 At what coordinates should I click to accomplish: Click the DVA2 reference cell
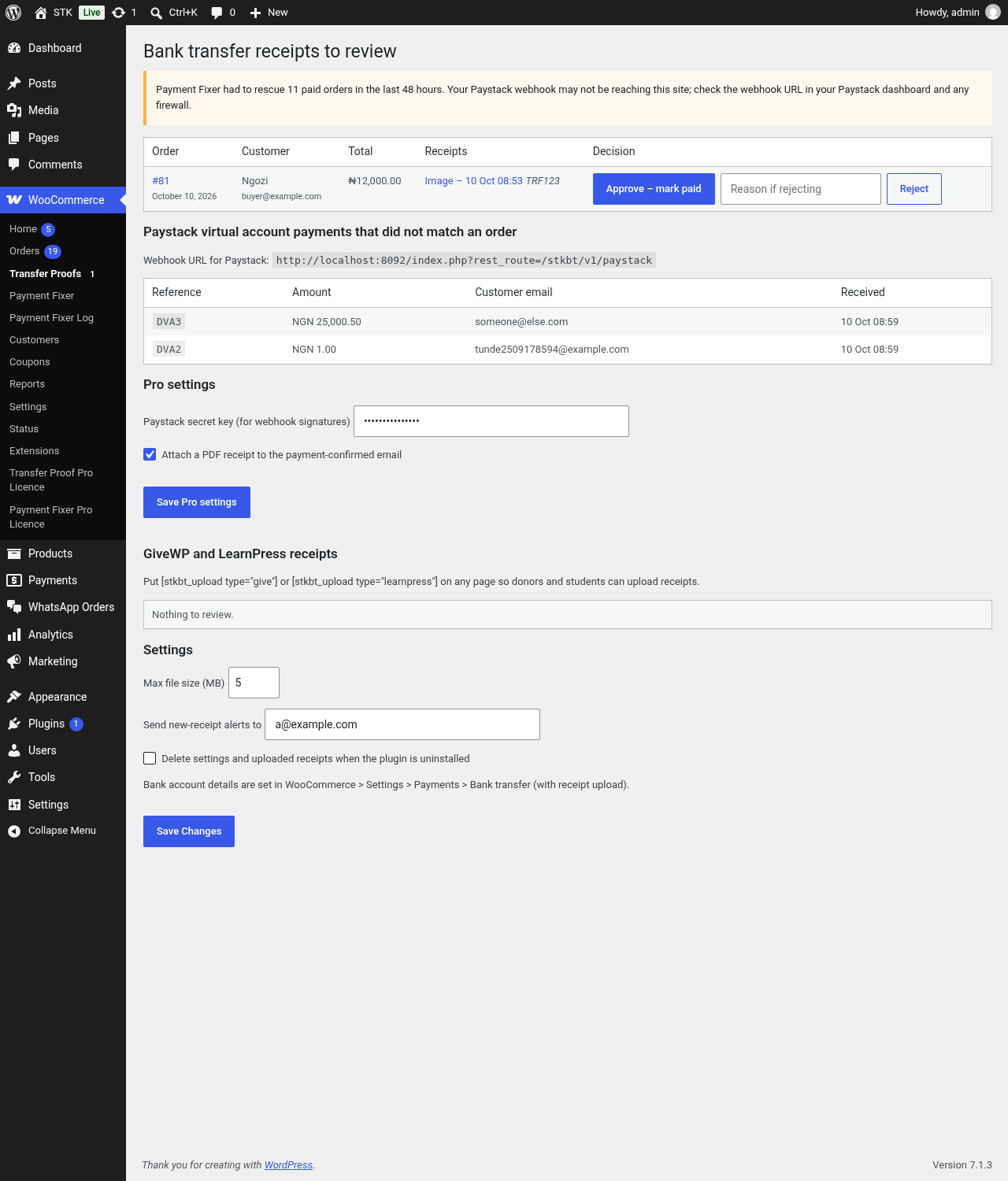(169, 350)
